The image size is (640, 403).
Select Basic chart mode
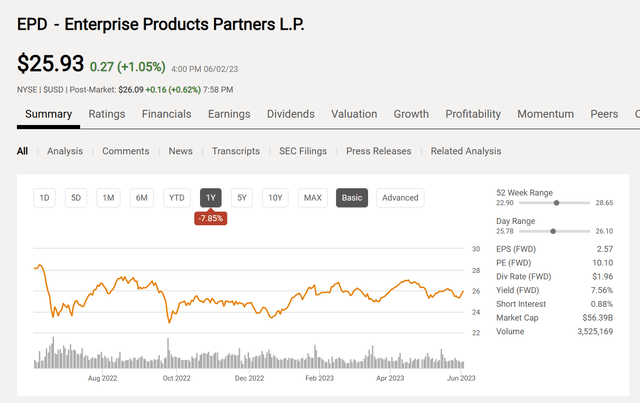(x=352, y=198)
